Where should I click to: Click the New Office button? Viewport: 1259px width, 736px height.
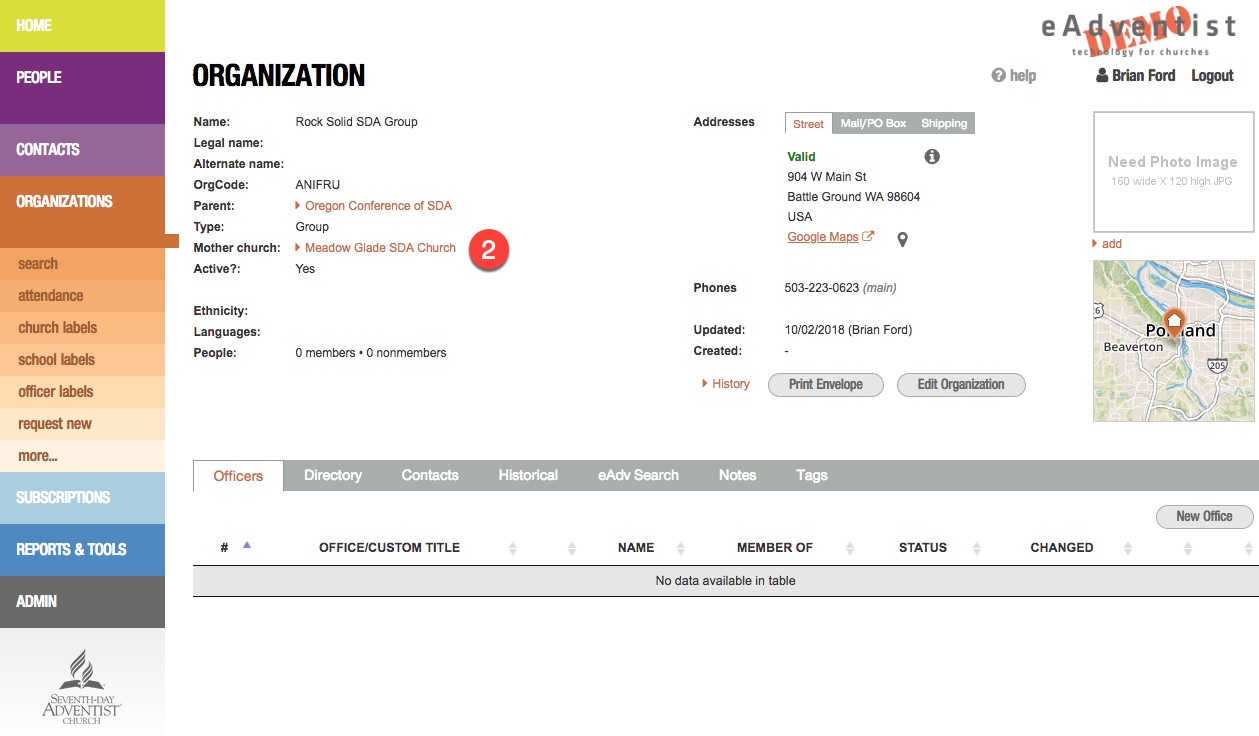click(x=1204, y=517)
